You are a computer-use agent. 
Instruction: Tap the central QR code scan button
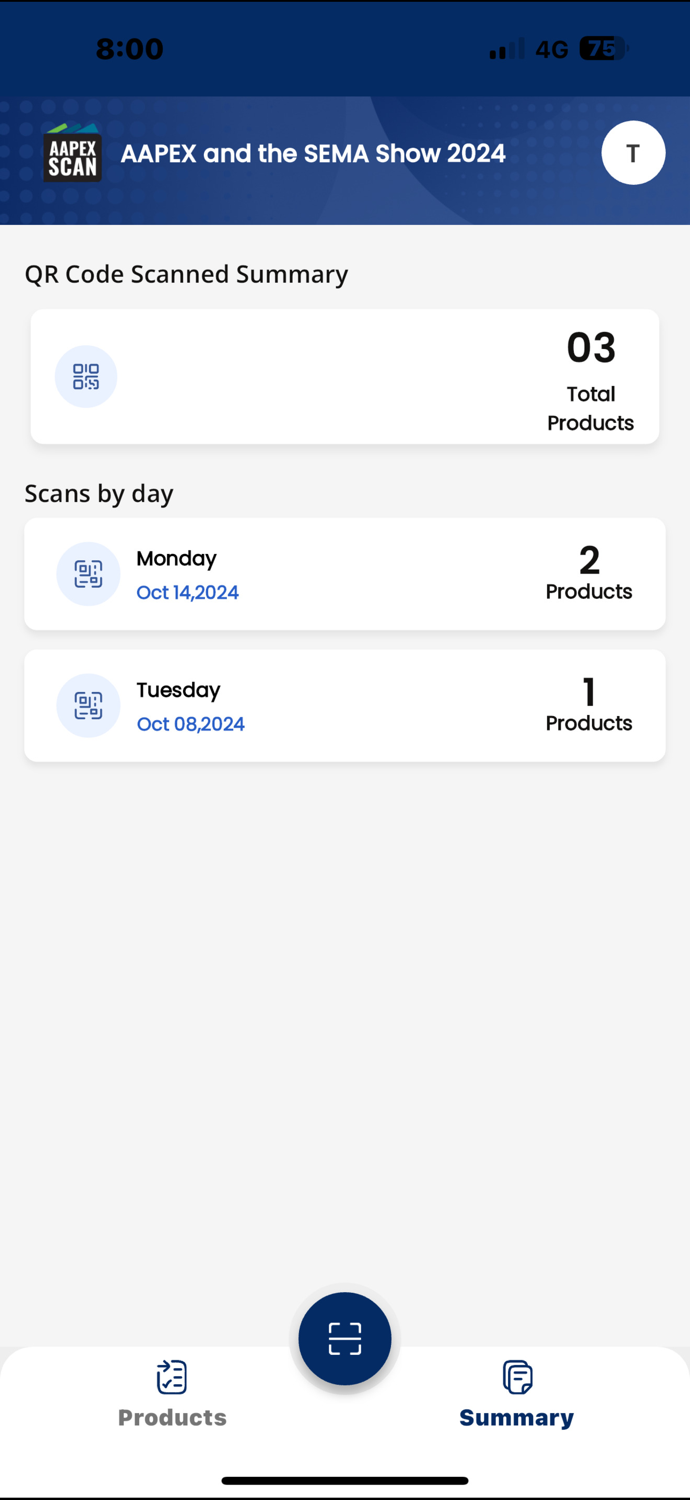(x=345, y=1338)
